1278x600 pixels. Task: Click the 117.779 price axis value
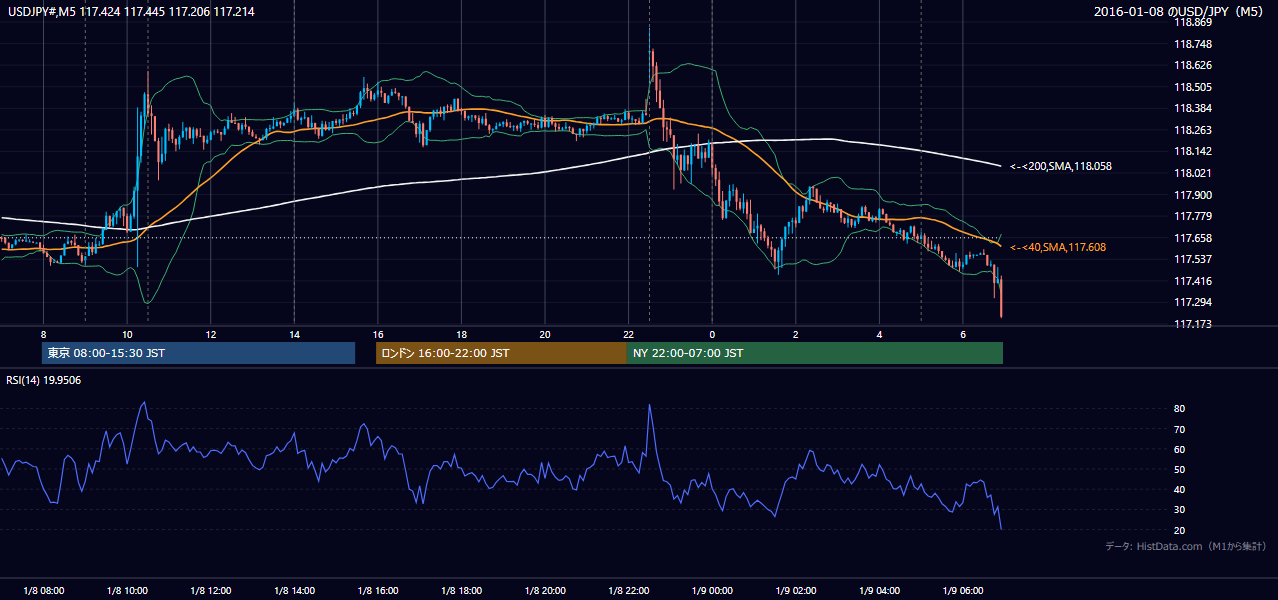(x=1193, y=216)
